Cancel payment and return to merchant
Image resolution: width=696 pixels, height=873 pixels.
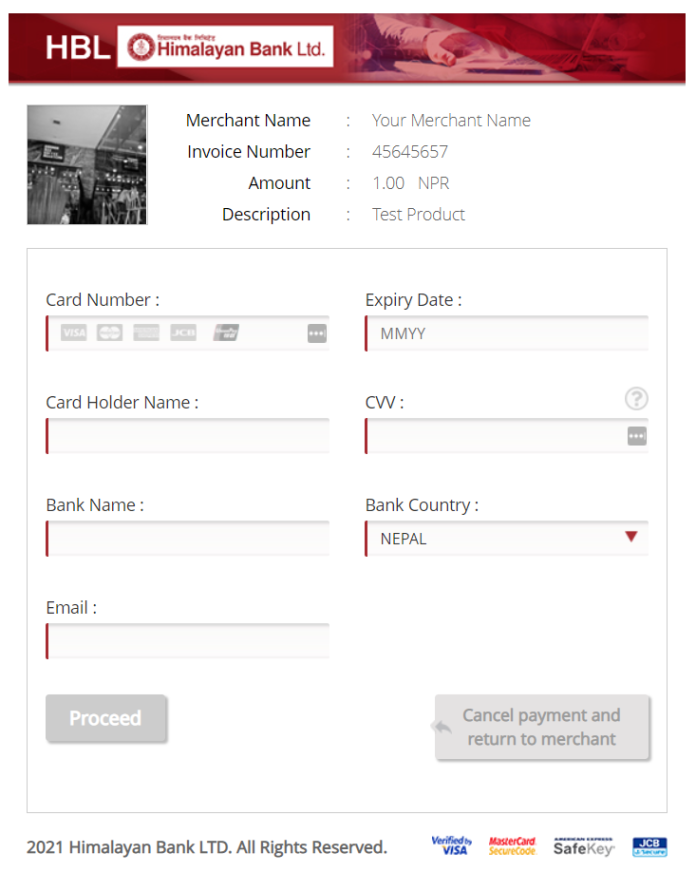click(542, 727)
